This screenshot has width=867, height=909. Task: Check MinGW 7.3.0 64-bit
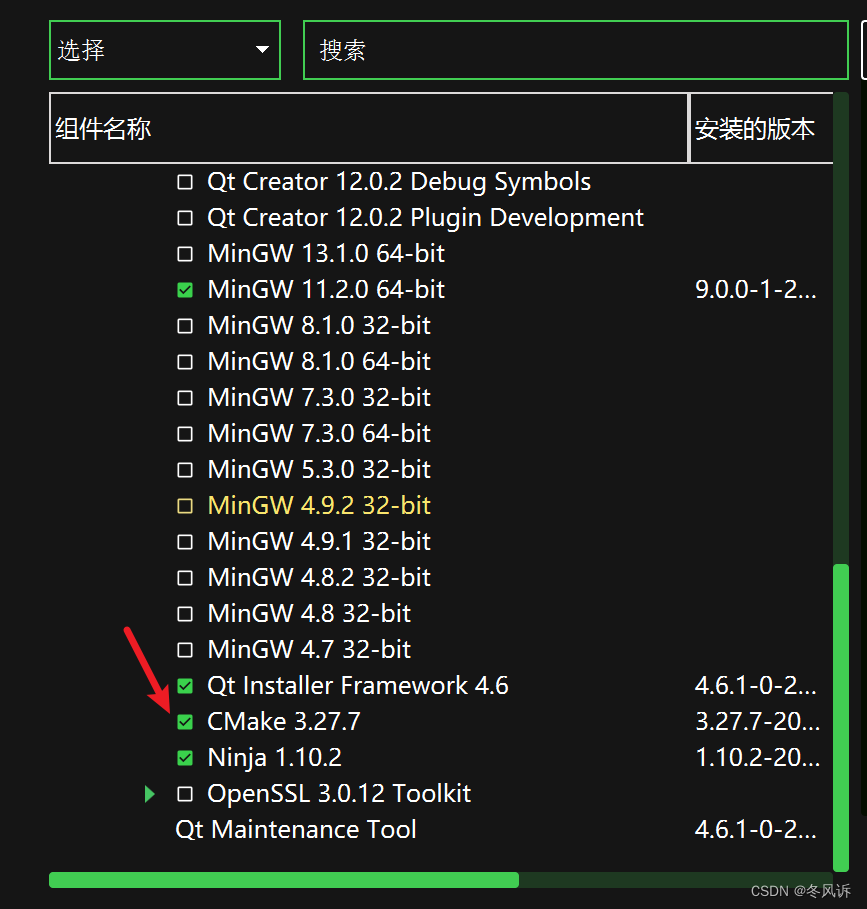pyautogui.click(x=185, y=433)
